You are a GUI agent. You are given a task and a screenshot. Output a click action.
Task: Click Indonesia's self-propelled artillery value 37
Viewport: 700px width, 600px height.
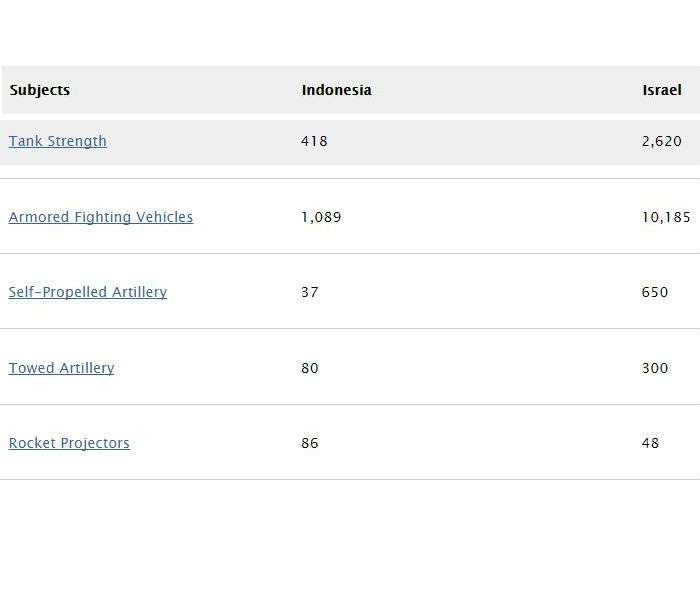pos(310,292)
